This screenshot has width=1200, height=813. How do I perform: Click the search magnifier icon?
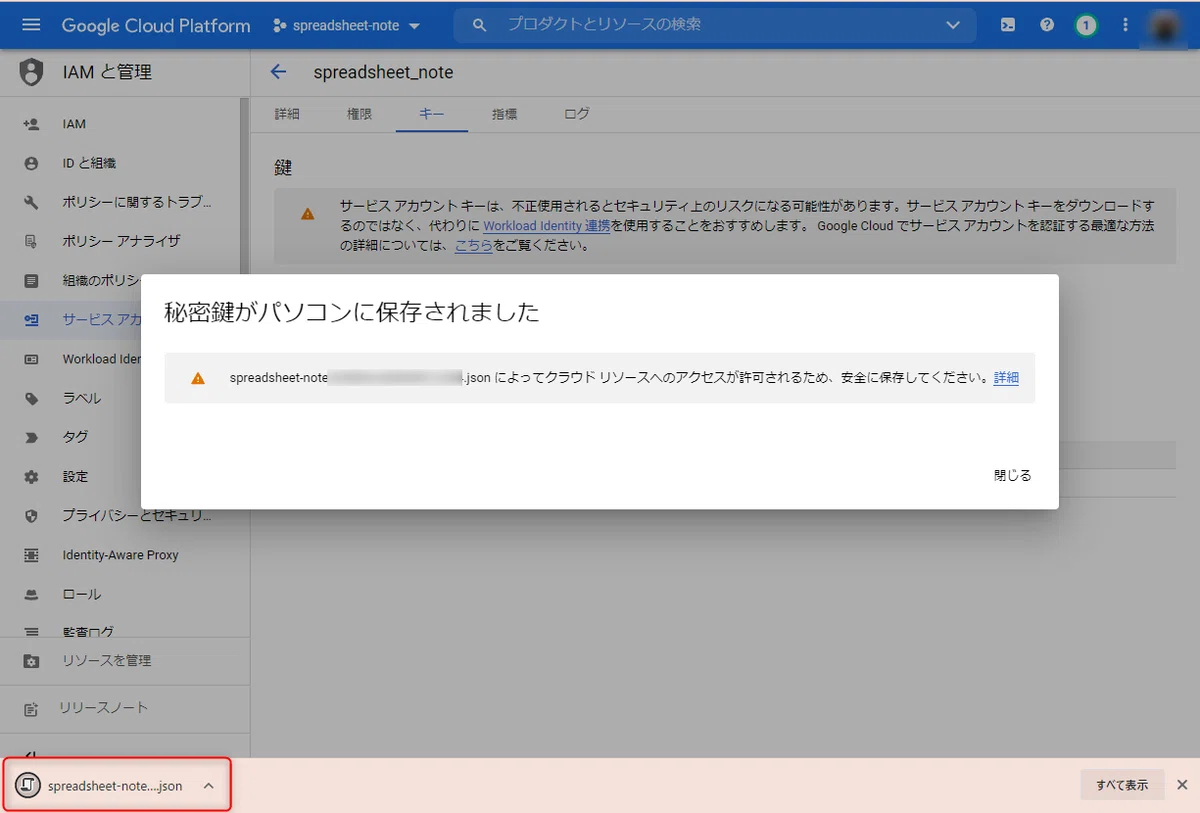pyautogui.click(x=479, y=25)
